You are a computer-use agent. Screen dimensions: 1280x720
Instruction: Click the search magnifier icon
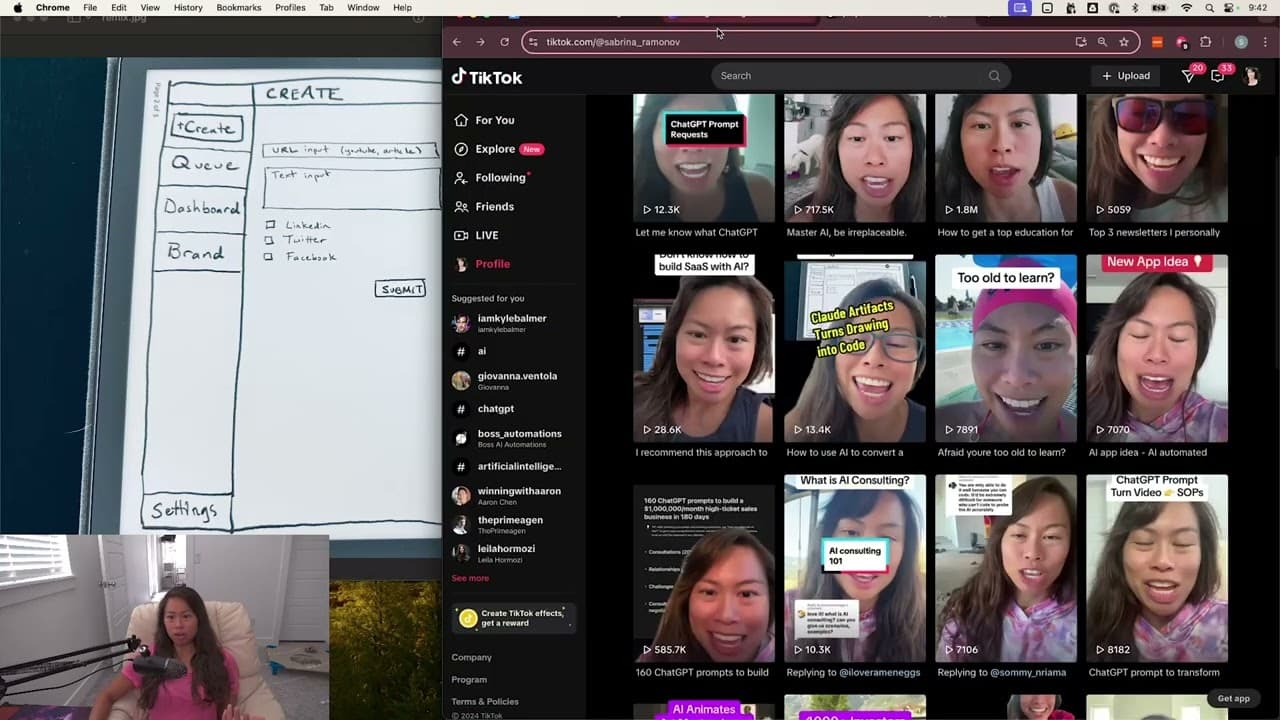click(994, 76)
